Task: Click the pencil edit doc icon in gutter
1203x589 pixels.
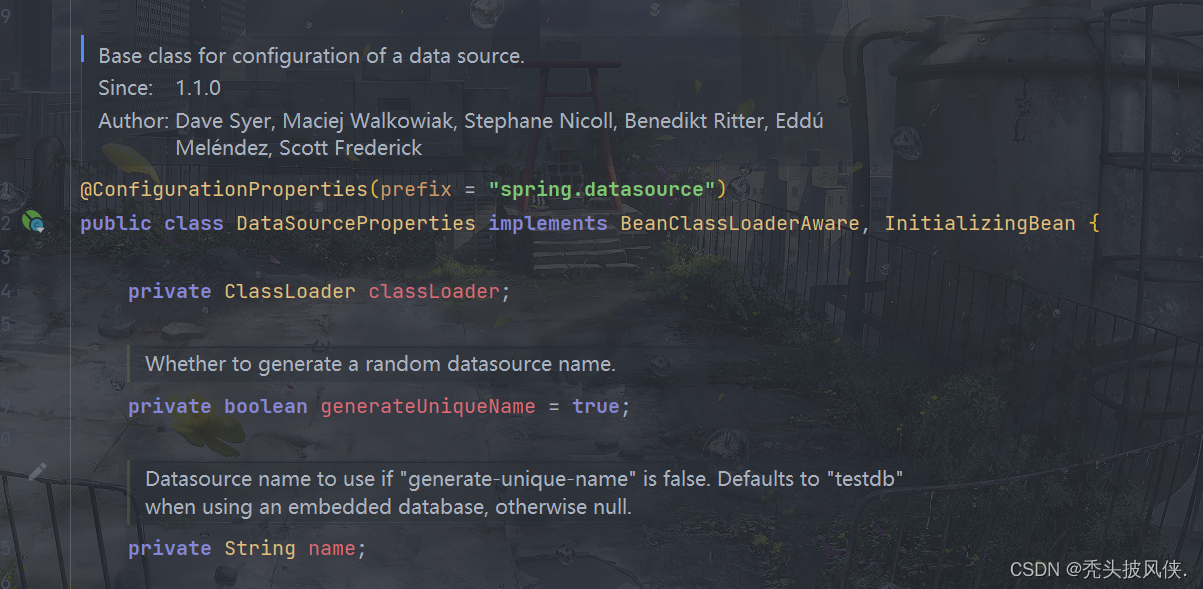Action: click(36, 471)
